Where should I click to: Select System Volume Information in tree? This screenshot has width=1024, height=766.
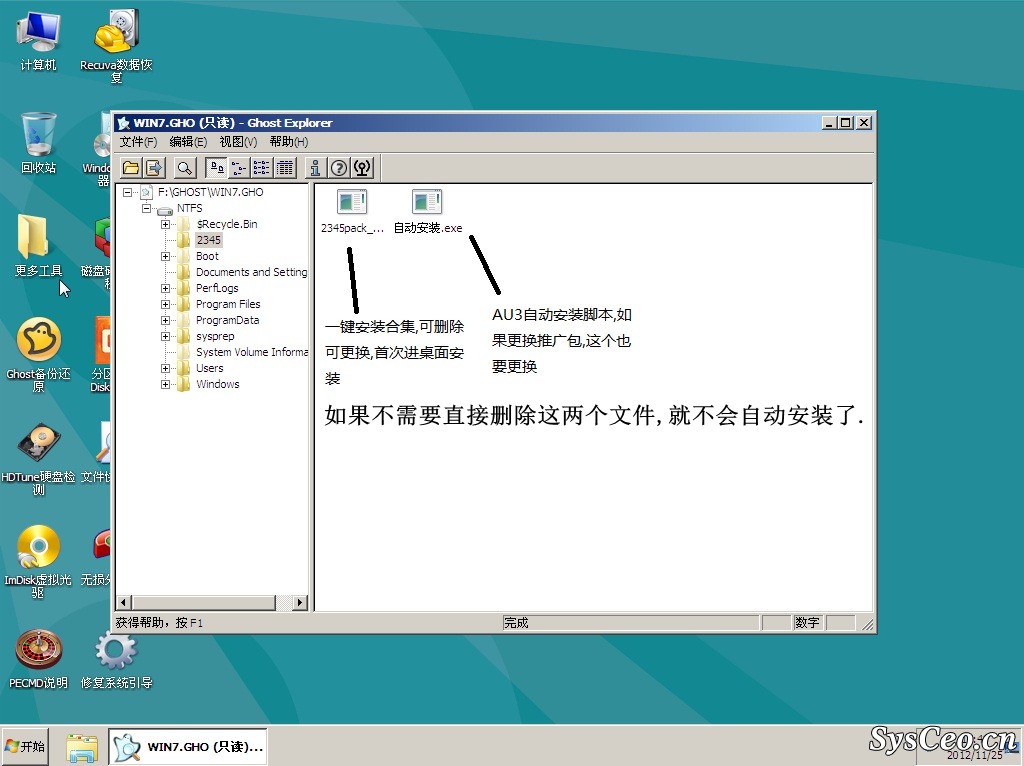tap(251, 352)
